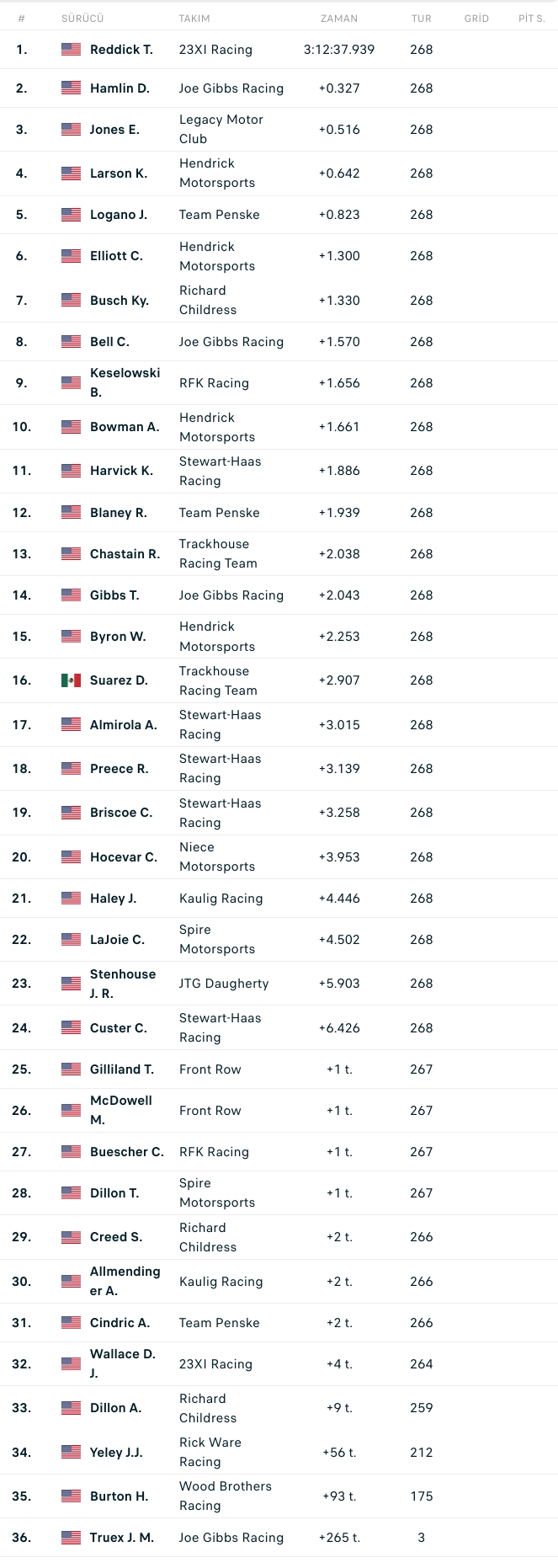Click the US flag beside Reddick T.
Screen dimensions: 558x1568
pos(71,50)
